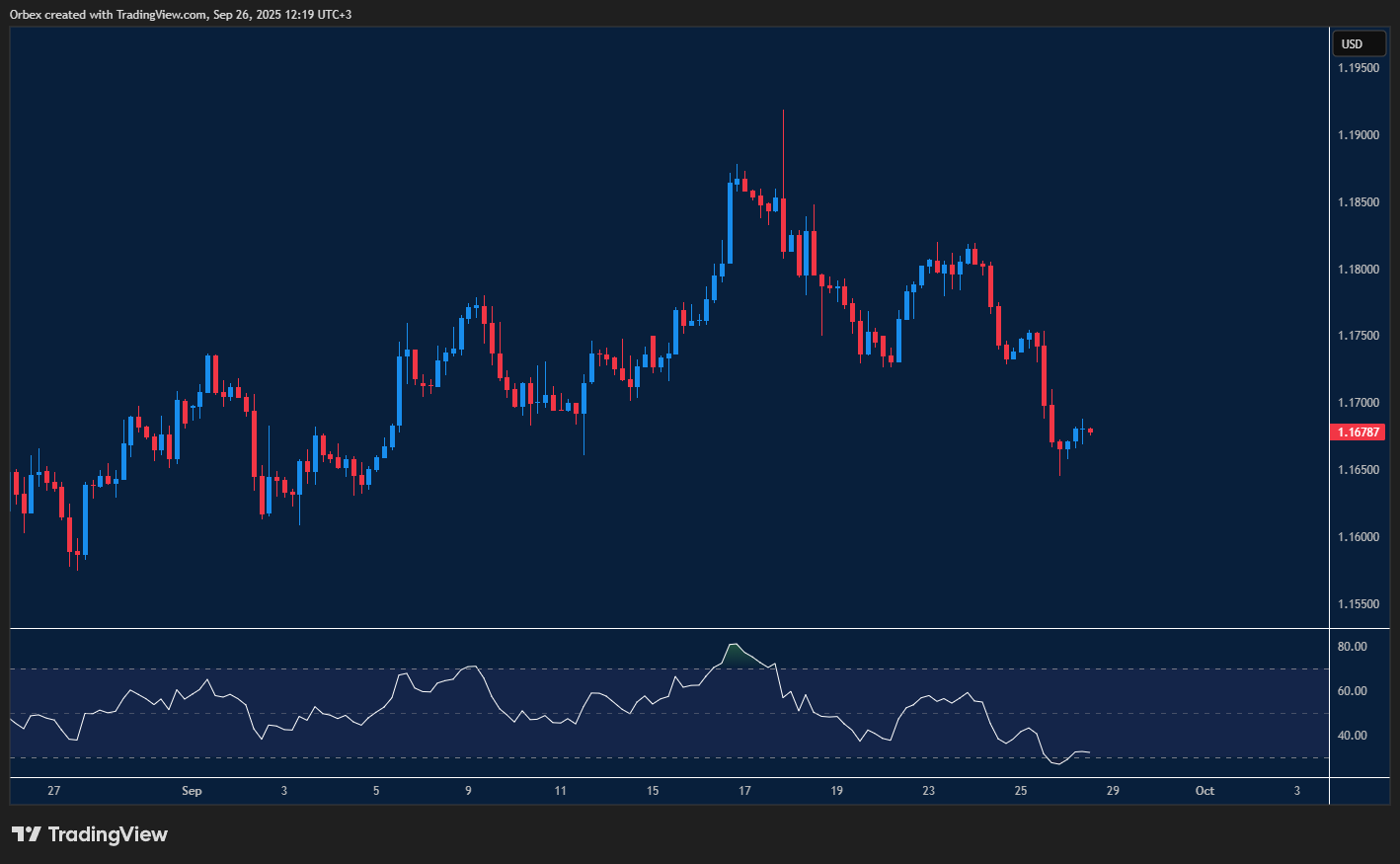Click the pane divider above the RSI indicator

tap(669, 628)
